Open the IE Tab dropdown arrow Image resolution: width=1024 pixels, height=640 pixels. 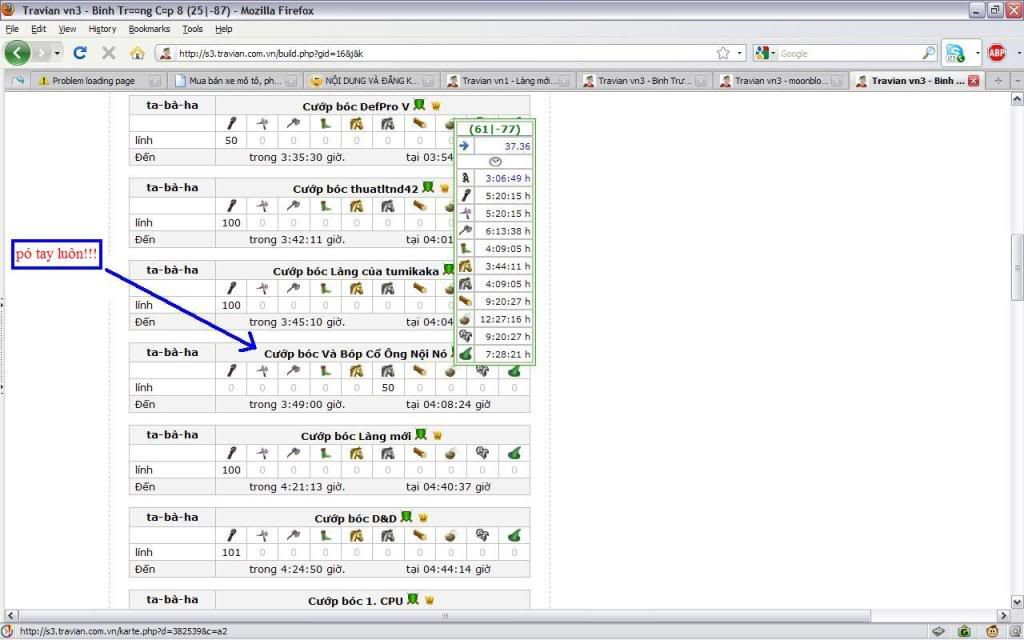[x=977, y=53]
